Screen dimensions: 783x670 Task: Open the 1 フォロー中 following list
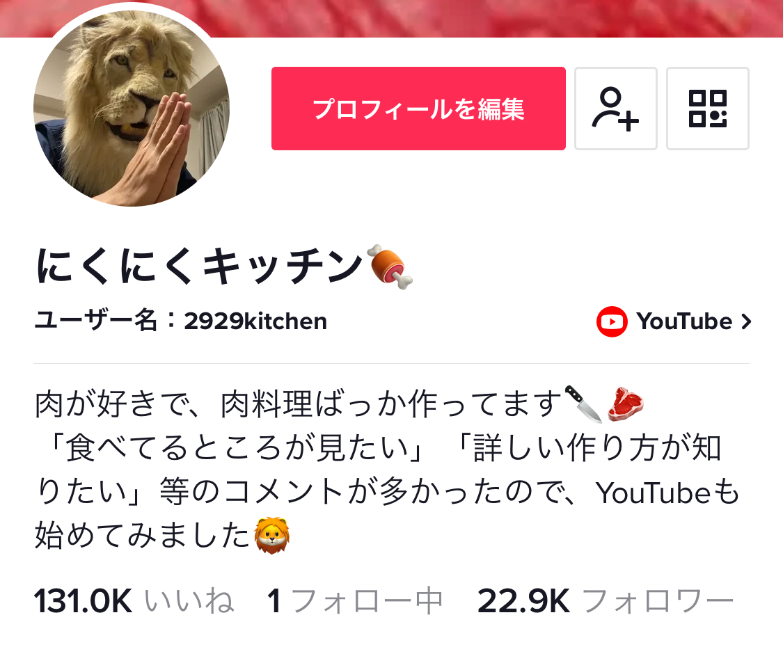tap(355, 601)
